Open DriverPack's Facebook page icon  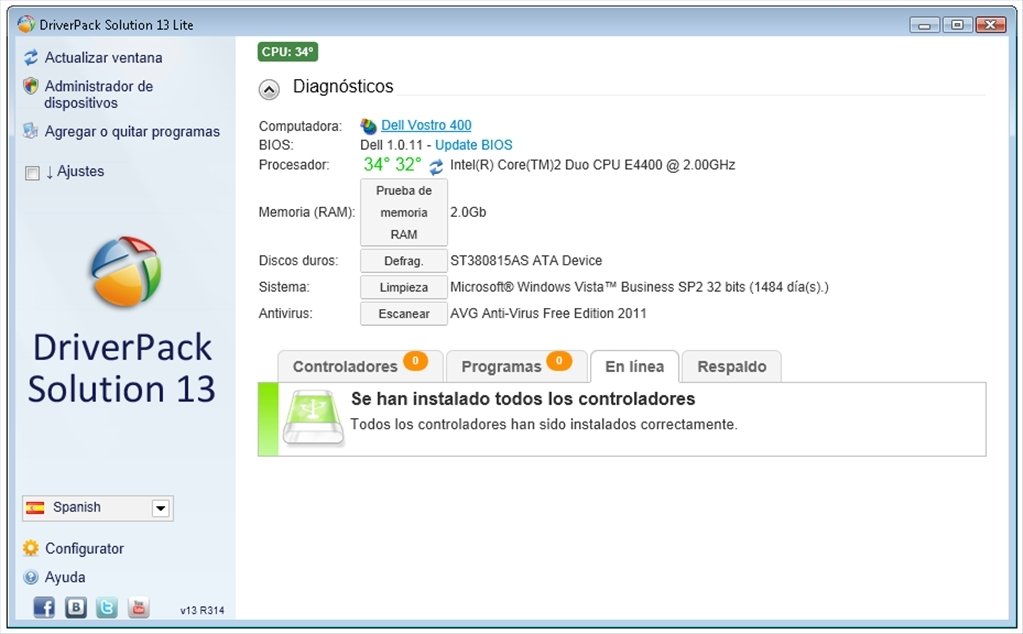(44, 607)
